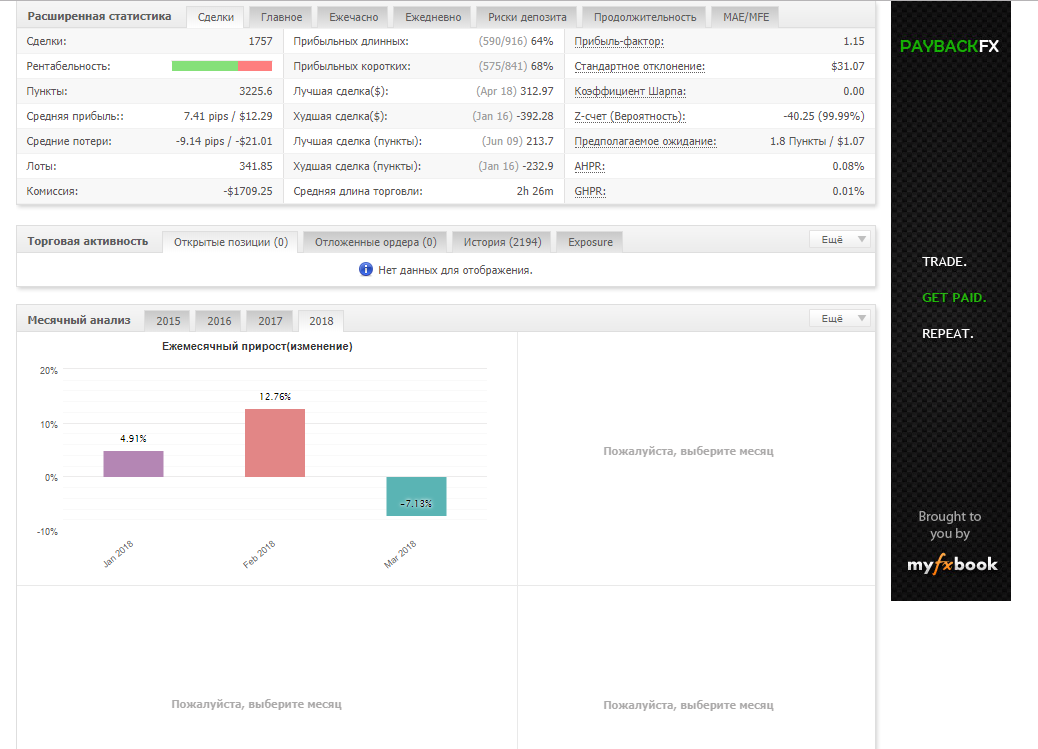This screenshot has height=749, width=1038.
Task: Open the Риски депозита tab
Action: point(527,17)
